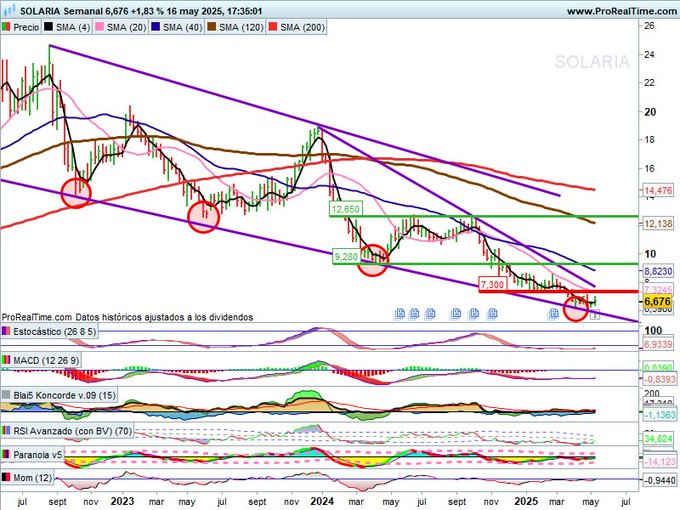Click the small square marker beside last candle

tap(595, 315)
